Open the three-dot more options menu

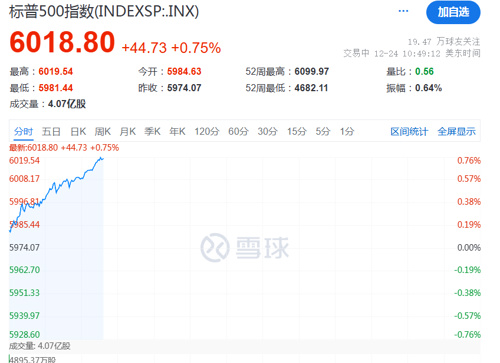[403, 11]
